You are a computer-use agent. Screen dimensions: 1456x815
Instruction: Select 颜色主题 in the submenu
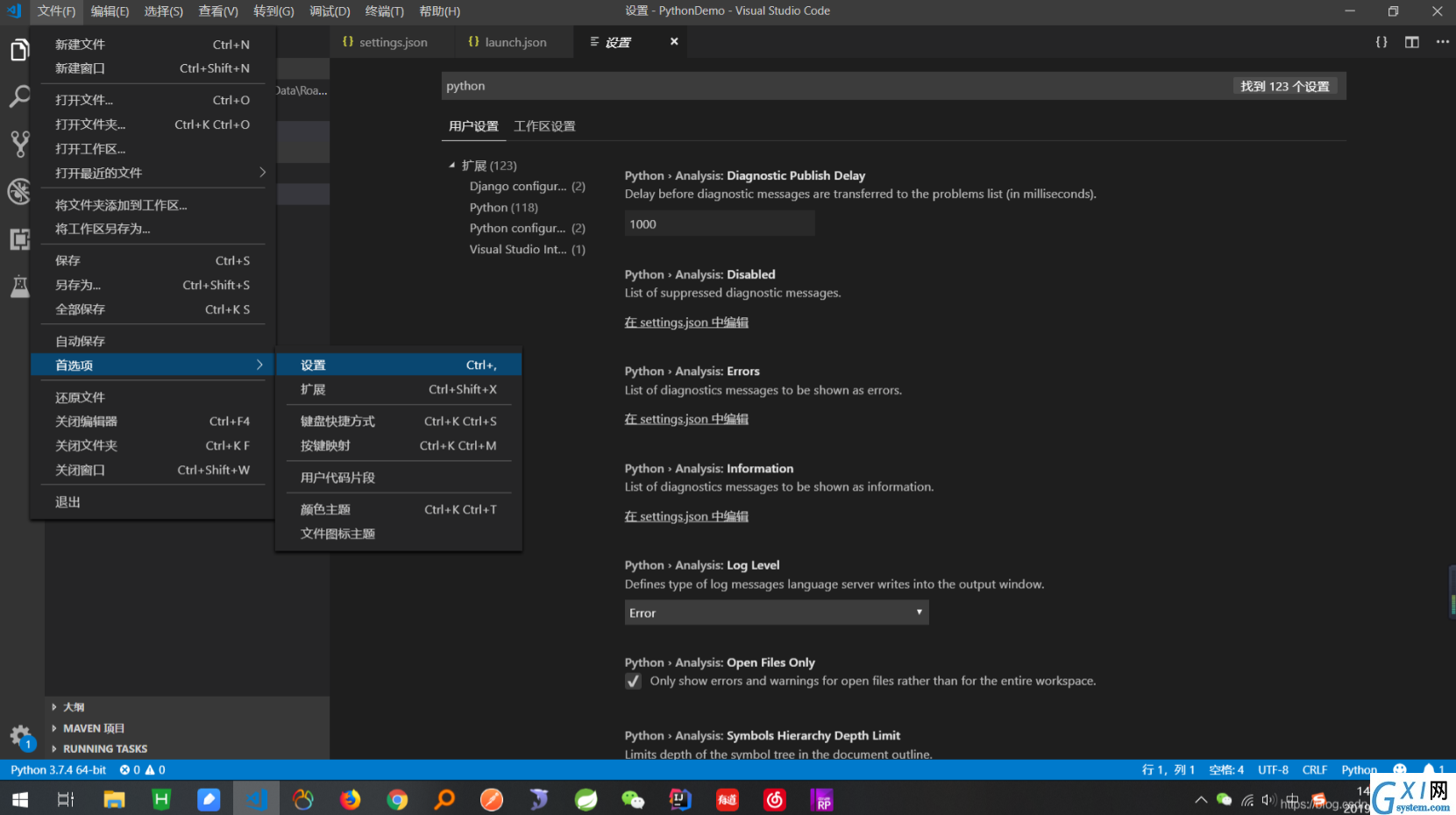coord(399,510)
